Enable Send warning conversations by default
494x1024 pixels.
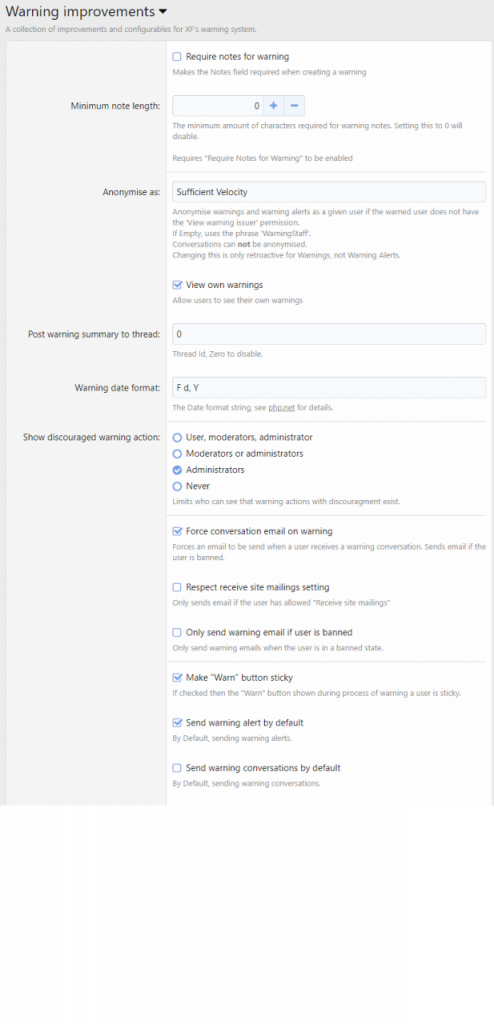176,768
